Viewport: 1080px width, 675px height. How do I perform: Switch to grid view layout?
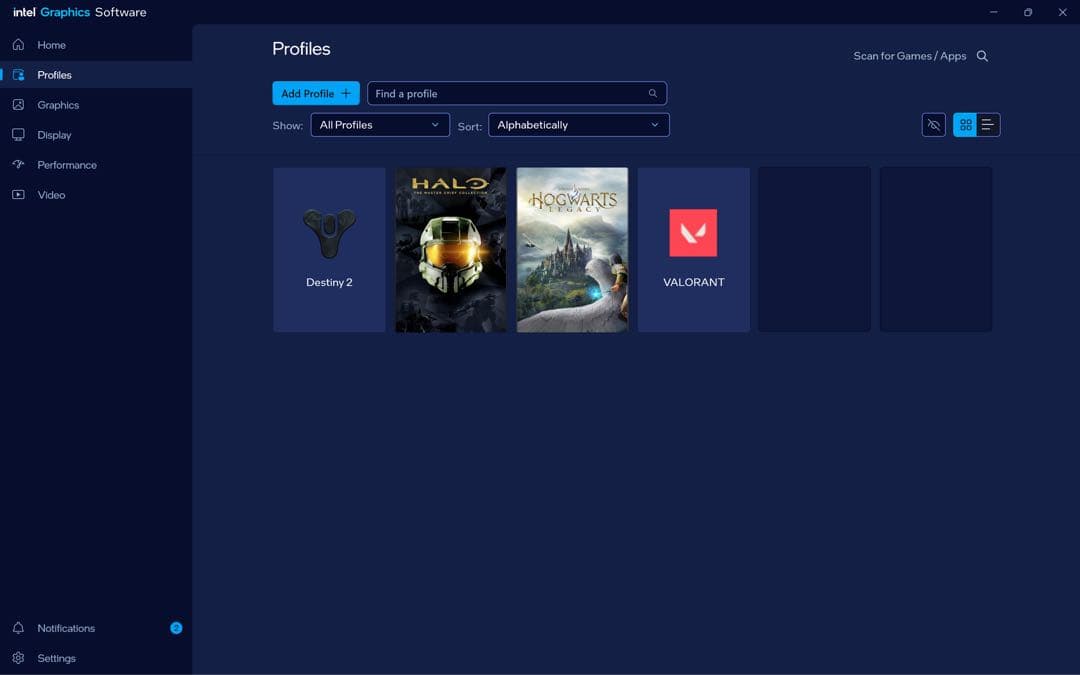click(965, 125)
